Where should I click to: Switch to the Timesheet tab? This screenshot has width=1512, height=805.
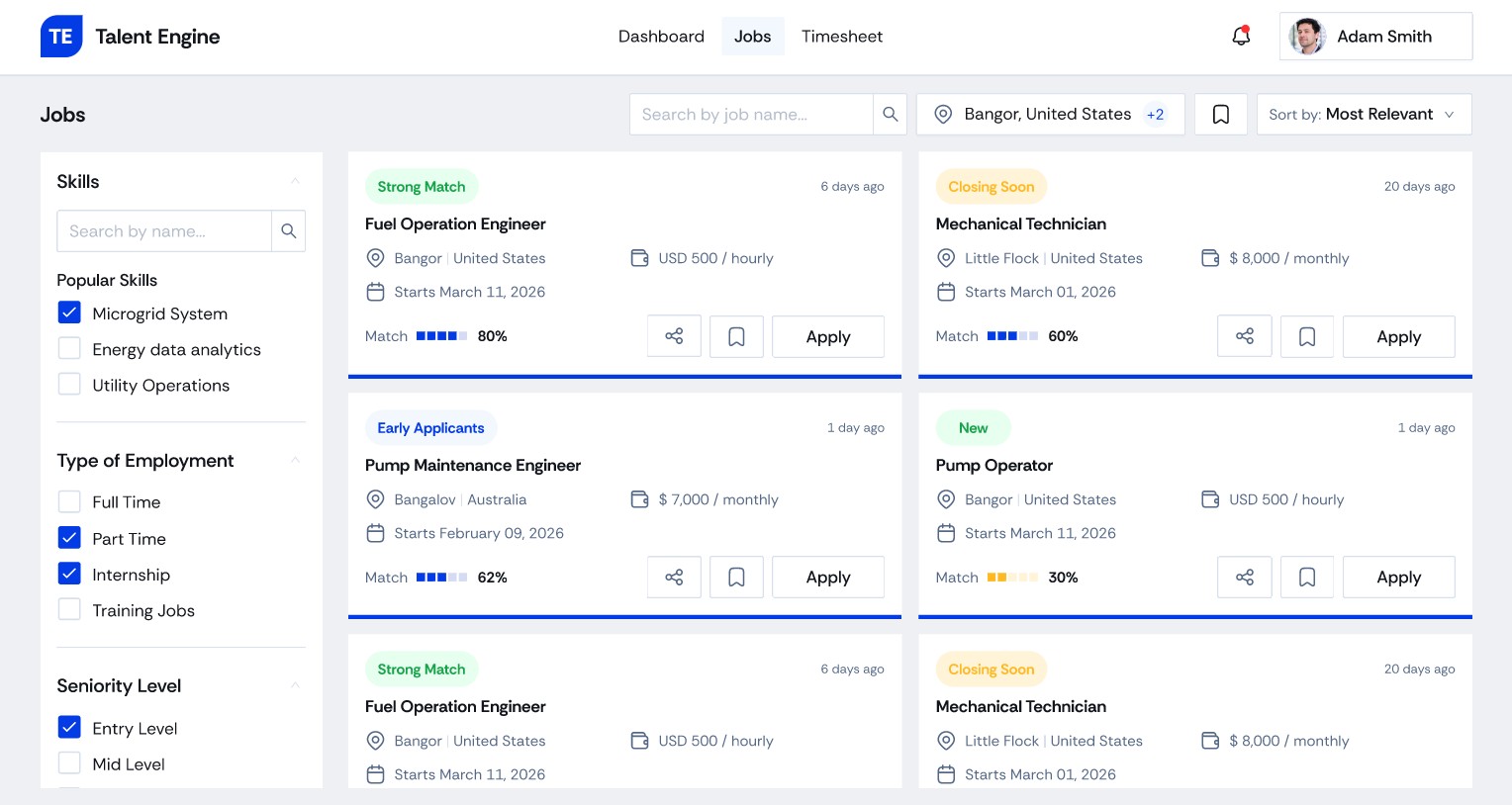coord(842,37)
